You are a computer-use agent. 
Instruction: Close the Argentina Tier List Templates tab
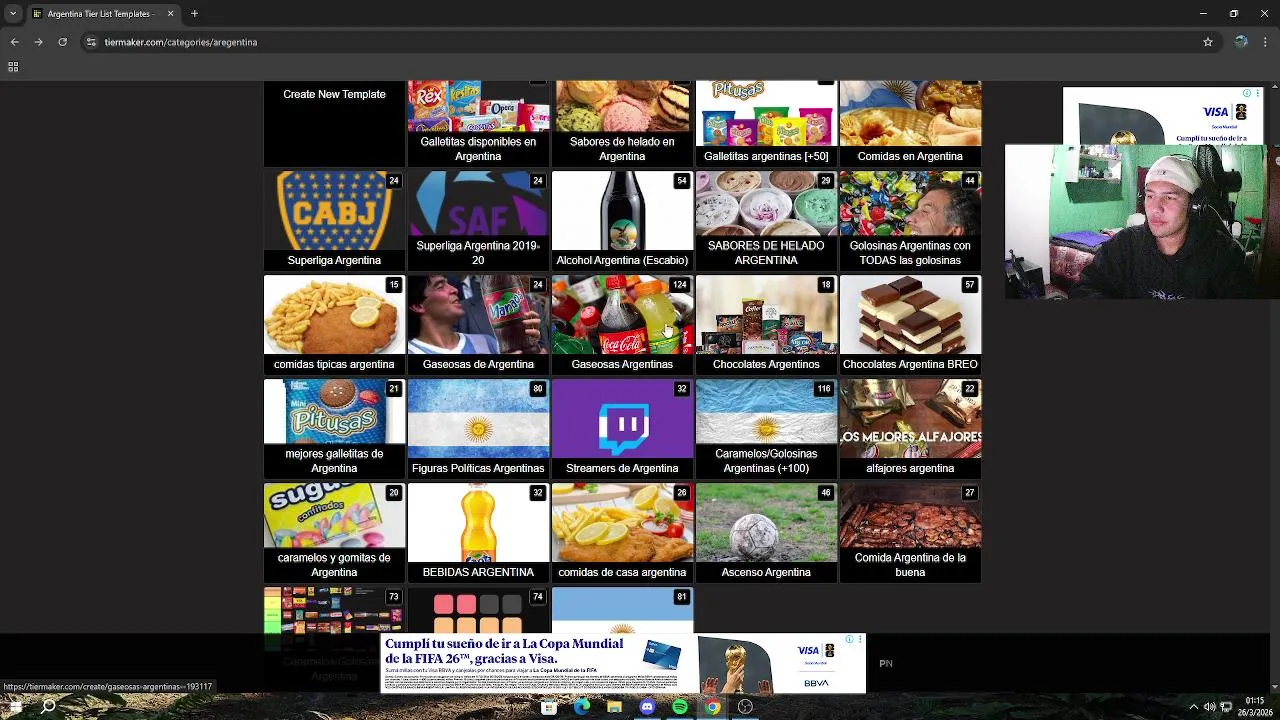[x=170, y=14]
